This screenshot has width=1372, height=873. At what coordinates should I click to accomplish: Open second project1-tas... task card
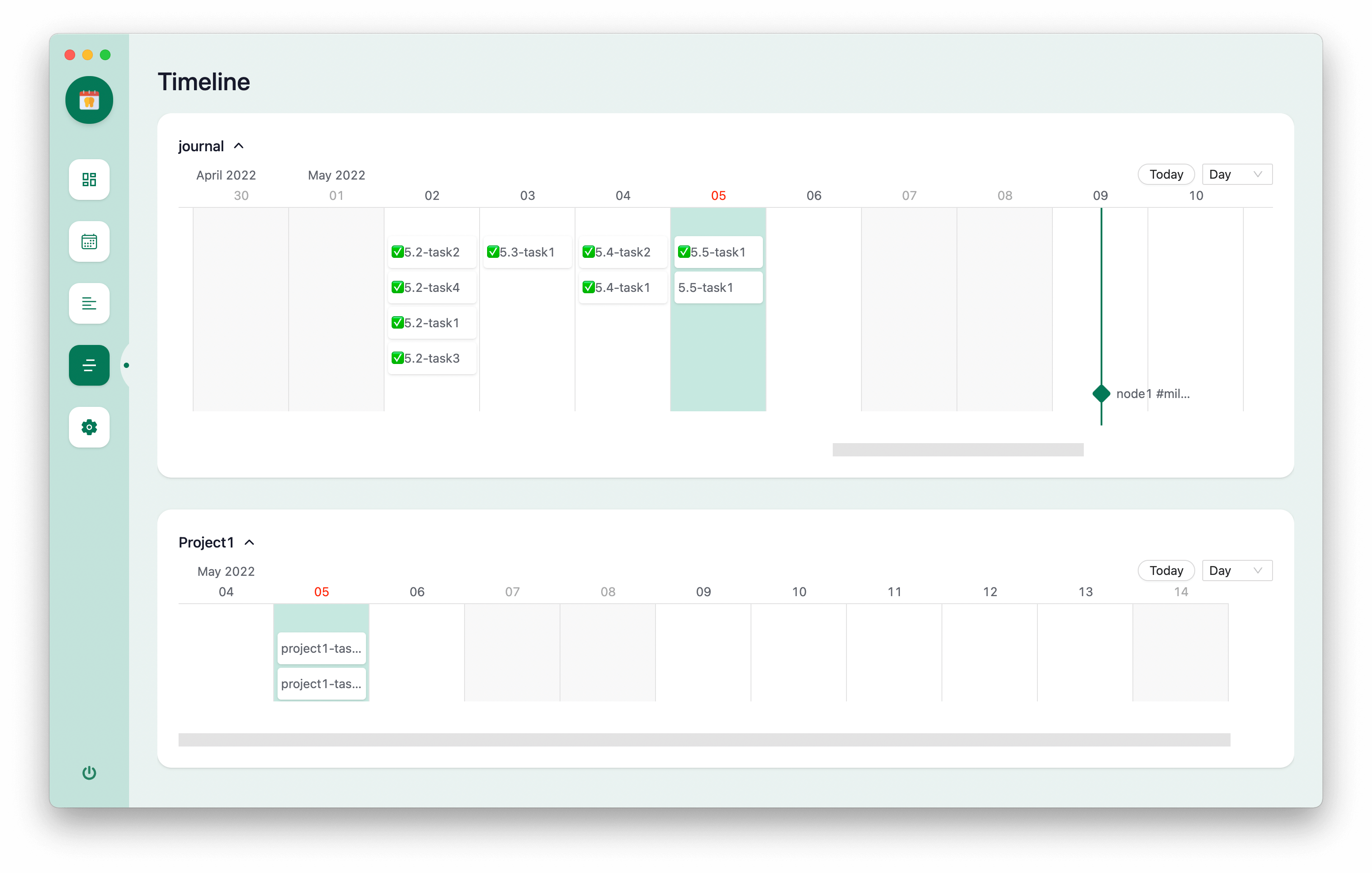click(321, 684)
